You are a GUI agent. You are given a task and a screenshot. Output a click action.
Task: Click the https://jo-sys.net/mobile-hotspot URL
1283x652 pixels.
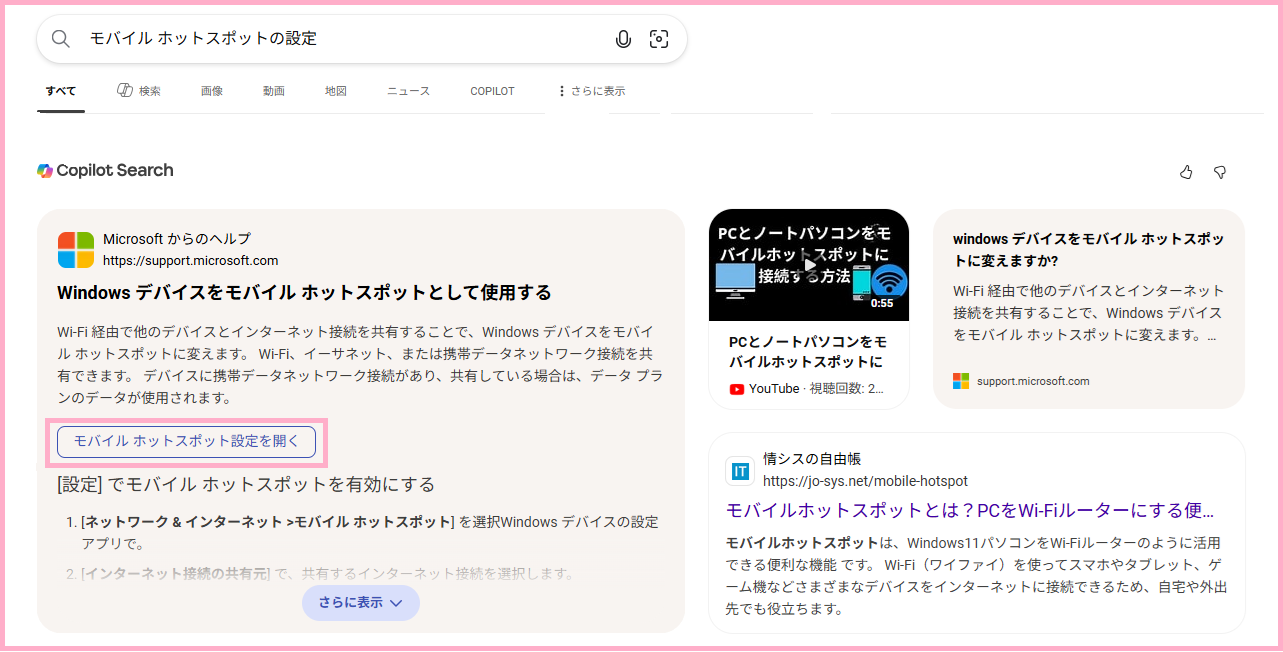click(x=865, y=481)
